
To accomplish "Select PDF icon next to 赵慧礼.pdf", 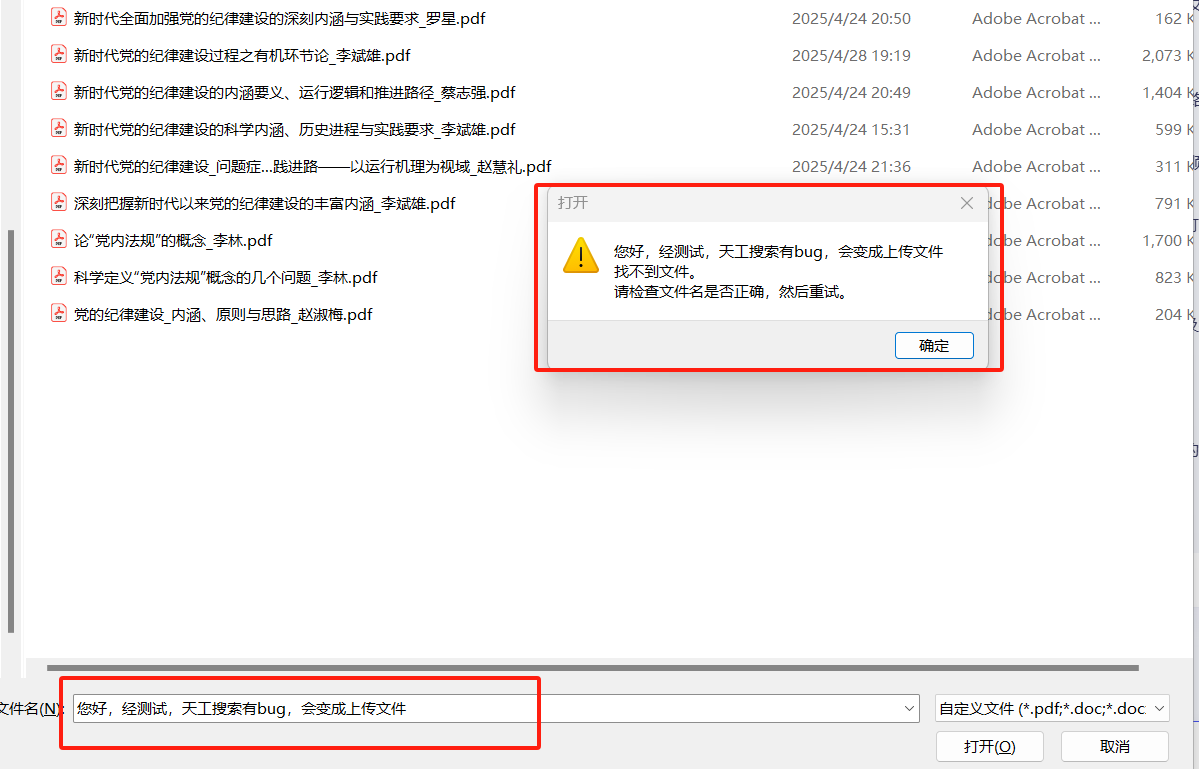I will coord(59,165).
